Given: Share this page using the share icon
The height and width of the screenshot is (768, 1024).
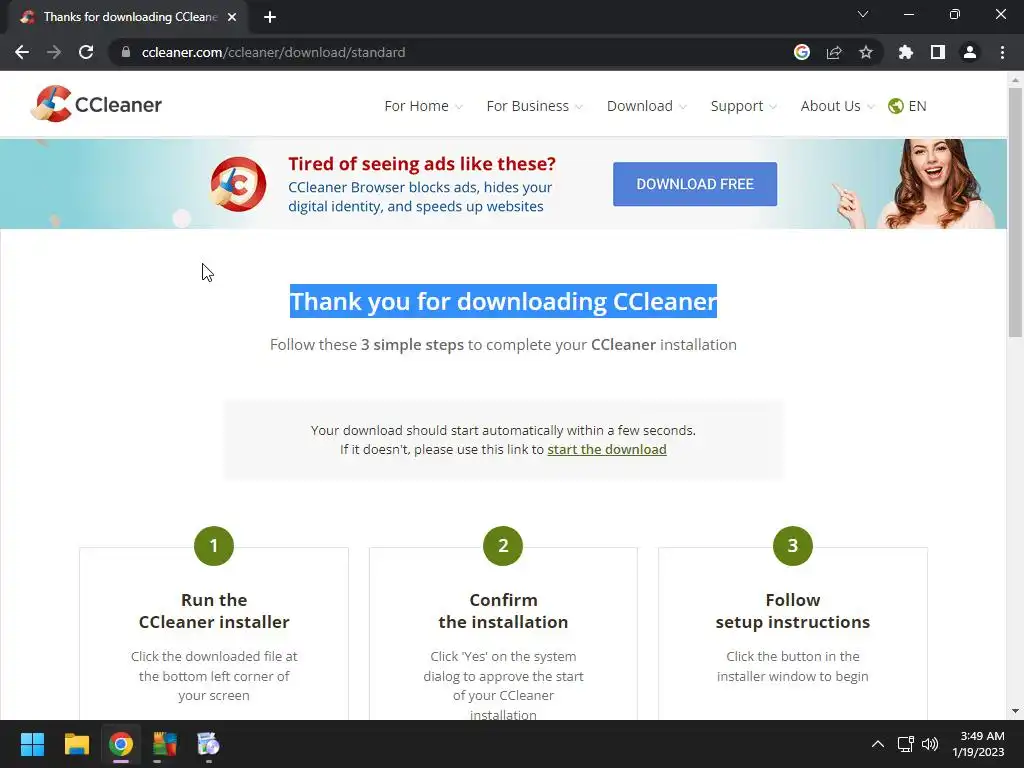Looking at the screenshot, I should pos(834,52).
